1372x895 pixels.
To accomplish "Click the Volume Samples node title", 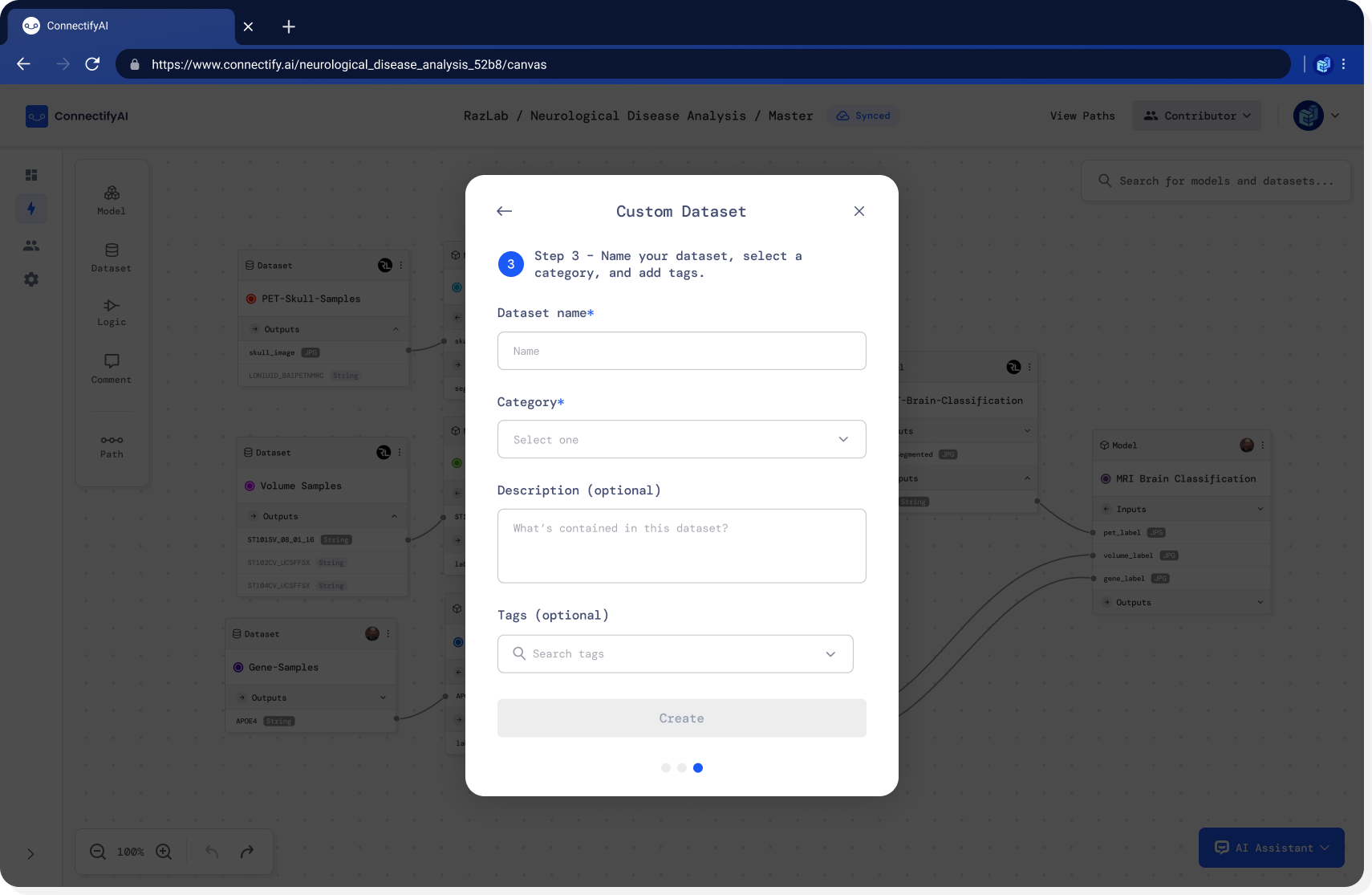I will point(300,486).
